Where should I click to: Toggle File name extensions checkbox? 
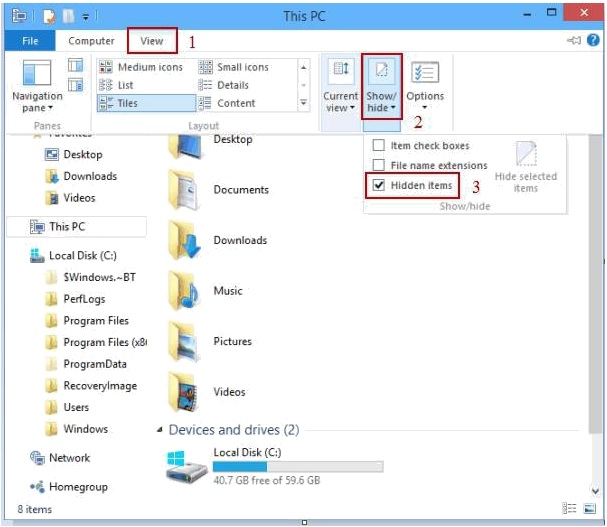pyautogui.click(x=379, y=165)
